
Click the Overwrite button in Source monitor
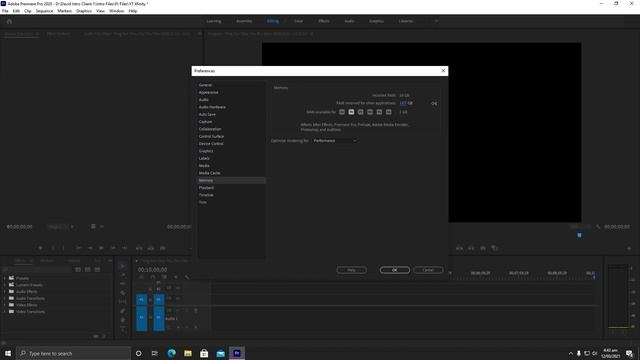point(151,248)
